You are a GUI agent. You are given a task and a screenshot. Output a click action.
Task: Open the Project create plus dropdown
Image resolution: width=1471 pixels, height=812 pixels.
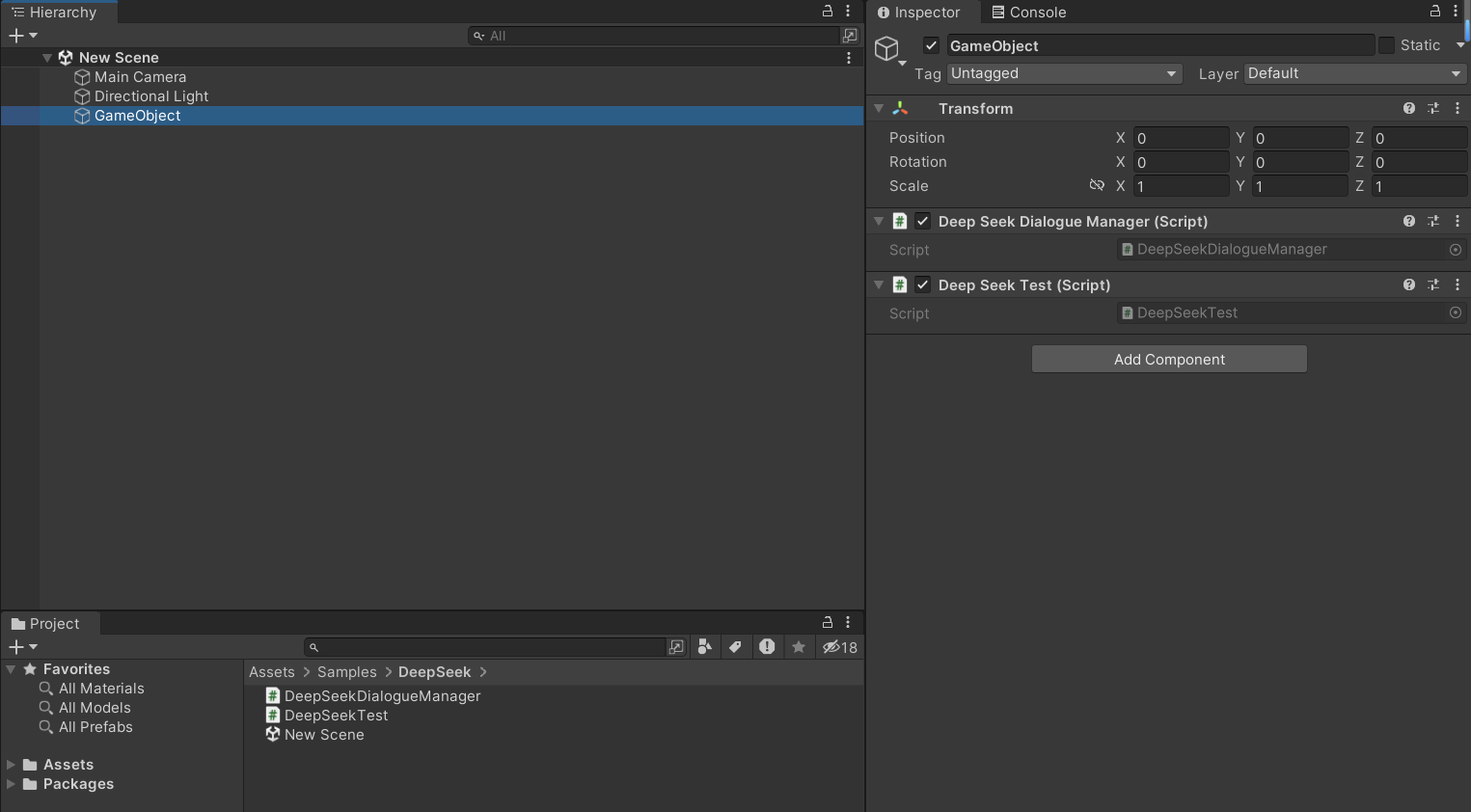pyautogui.click(x=22, y=647)
